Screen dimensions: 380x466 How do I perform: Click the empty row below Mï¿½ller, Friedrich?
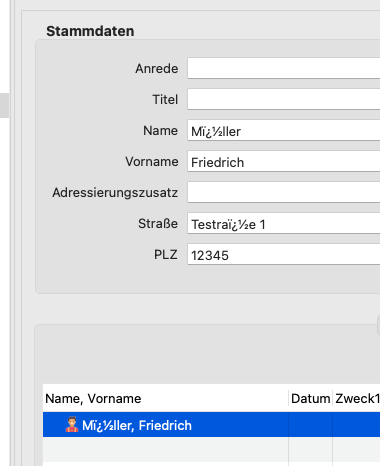(x=211, y=449)
